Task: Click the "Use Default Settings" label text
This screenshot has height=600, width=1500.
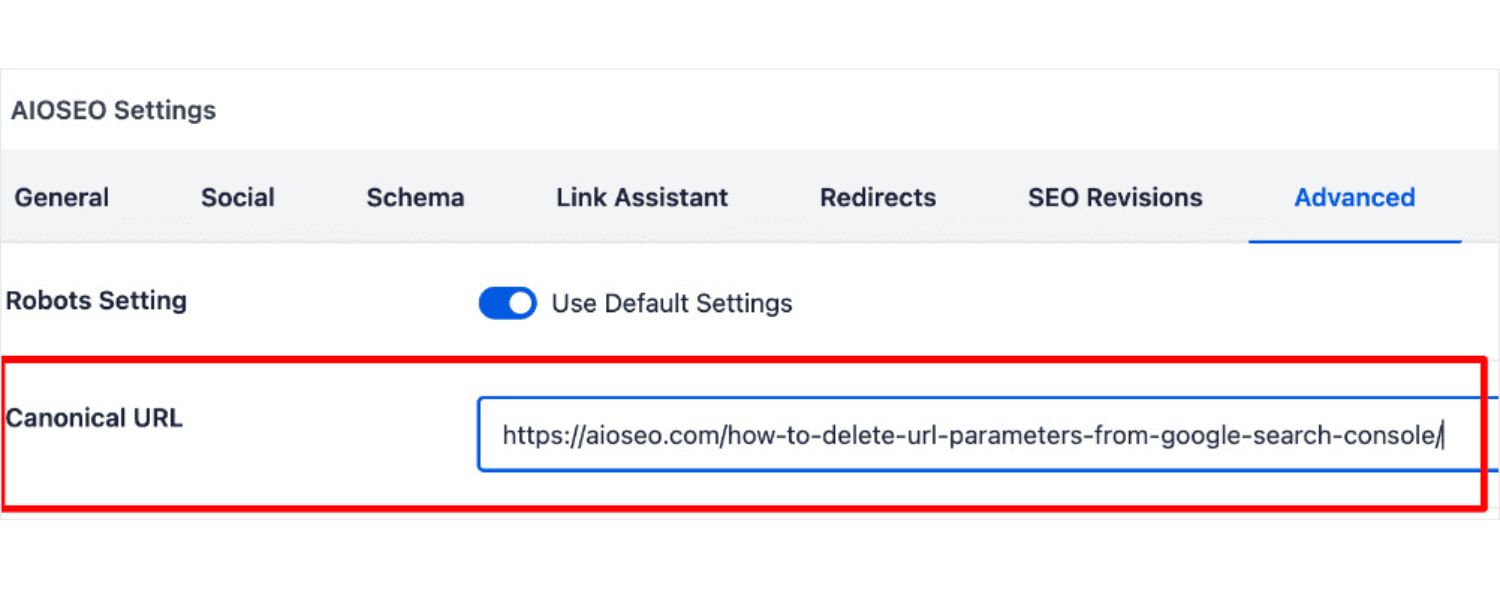Action: (672, 303)
